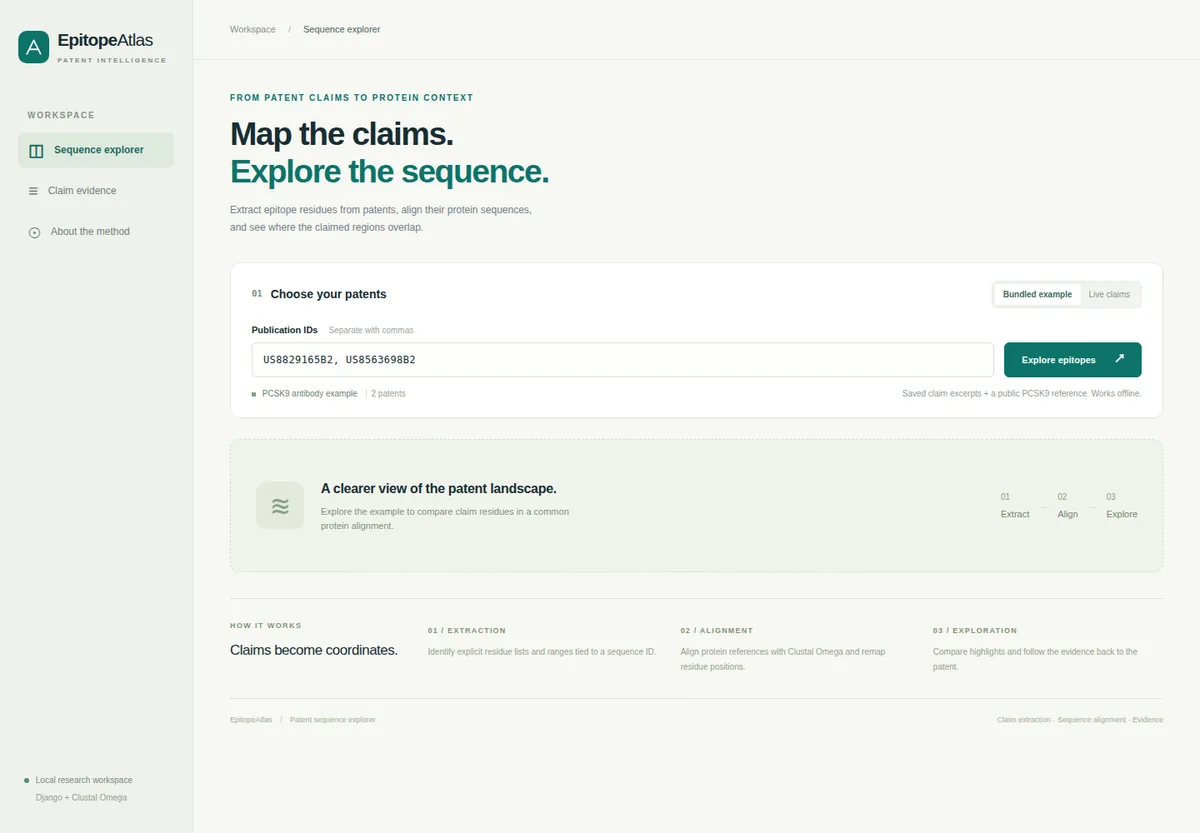Click step 03 Explore
Screen dimensions: 1200x833
1122,505
